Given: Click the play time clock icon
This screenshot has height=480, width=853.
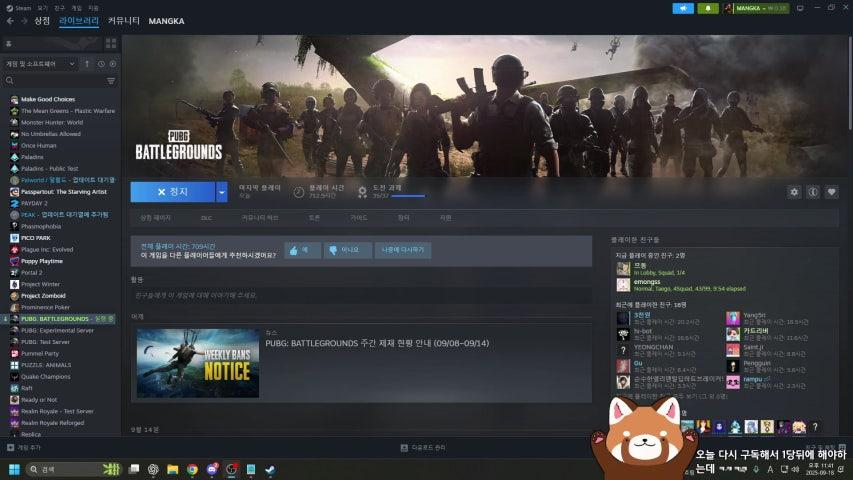Looking at the screenshot, I should point(299,192).
